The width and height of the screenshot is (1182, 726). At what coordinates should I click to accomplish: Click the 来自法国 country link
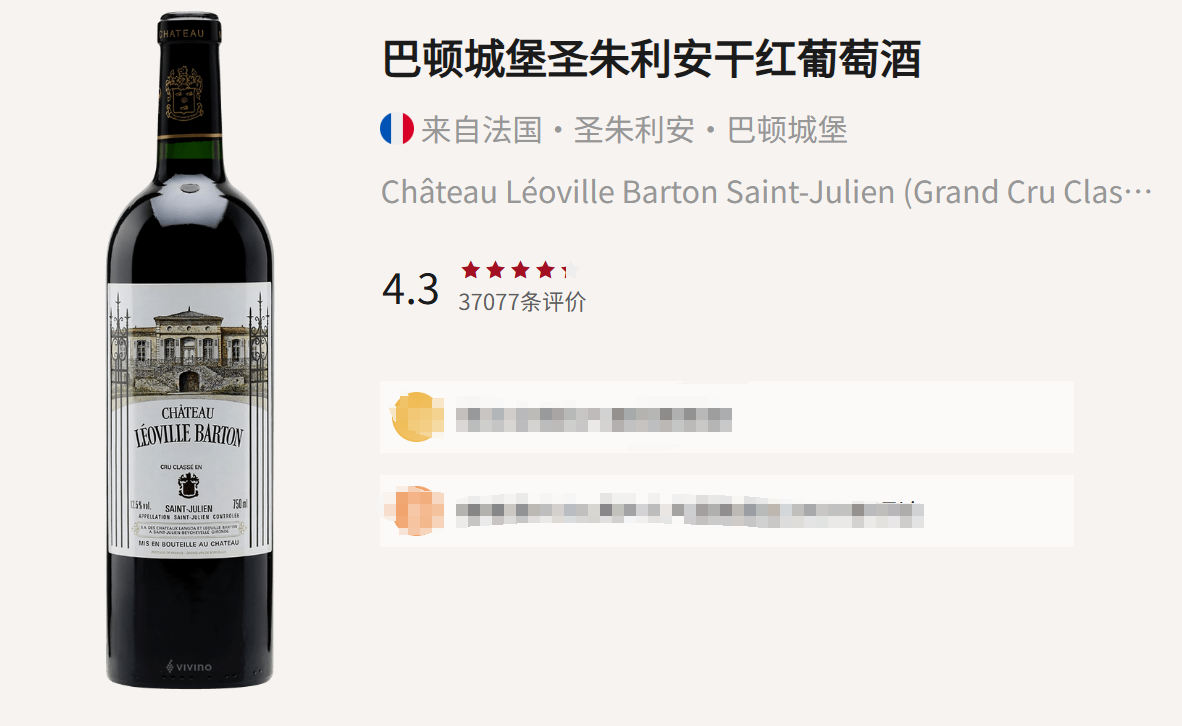coord(482,130)
